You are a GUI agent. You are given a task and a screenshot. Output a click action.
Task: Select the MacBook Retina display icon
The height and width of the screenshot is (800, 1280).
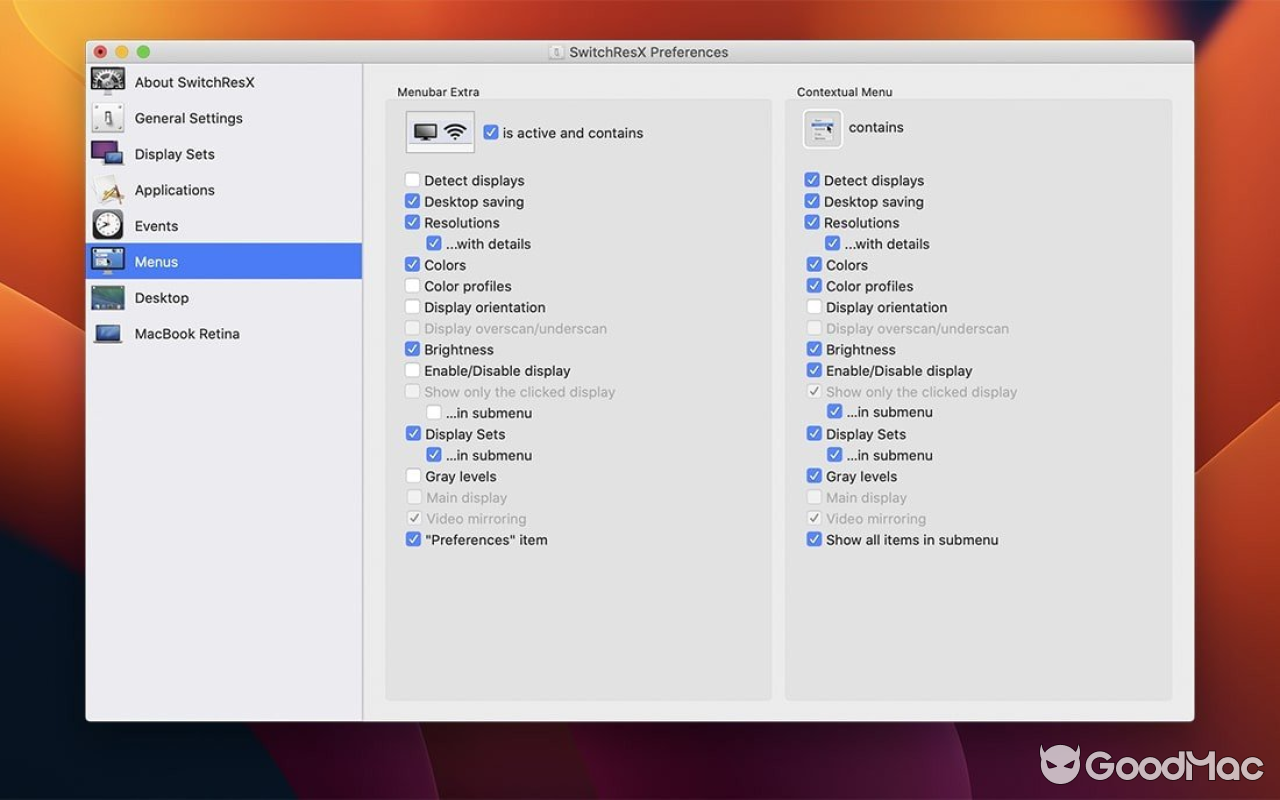pyautogui.click(x=107, y=333)
